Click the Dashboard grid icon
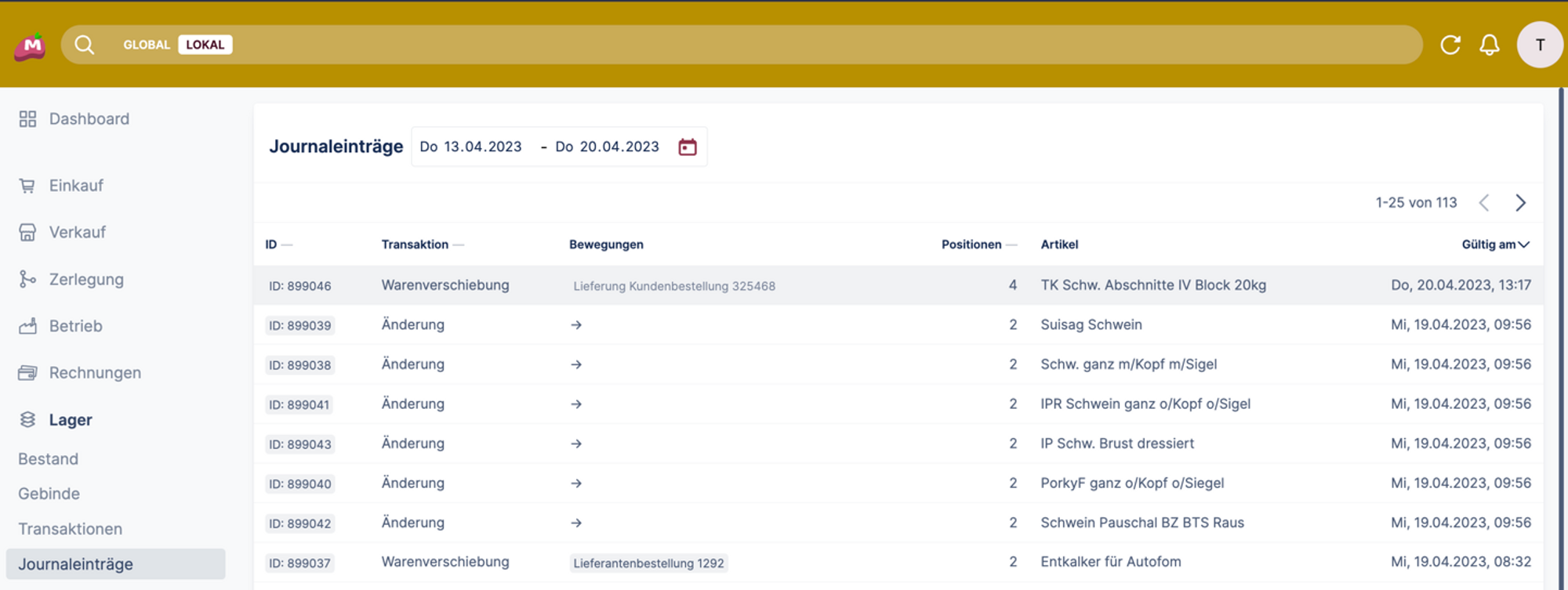The height and width of the screenshot is (590, 1568). point(27,119)
